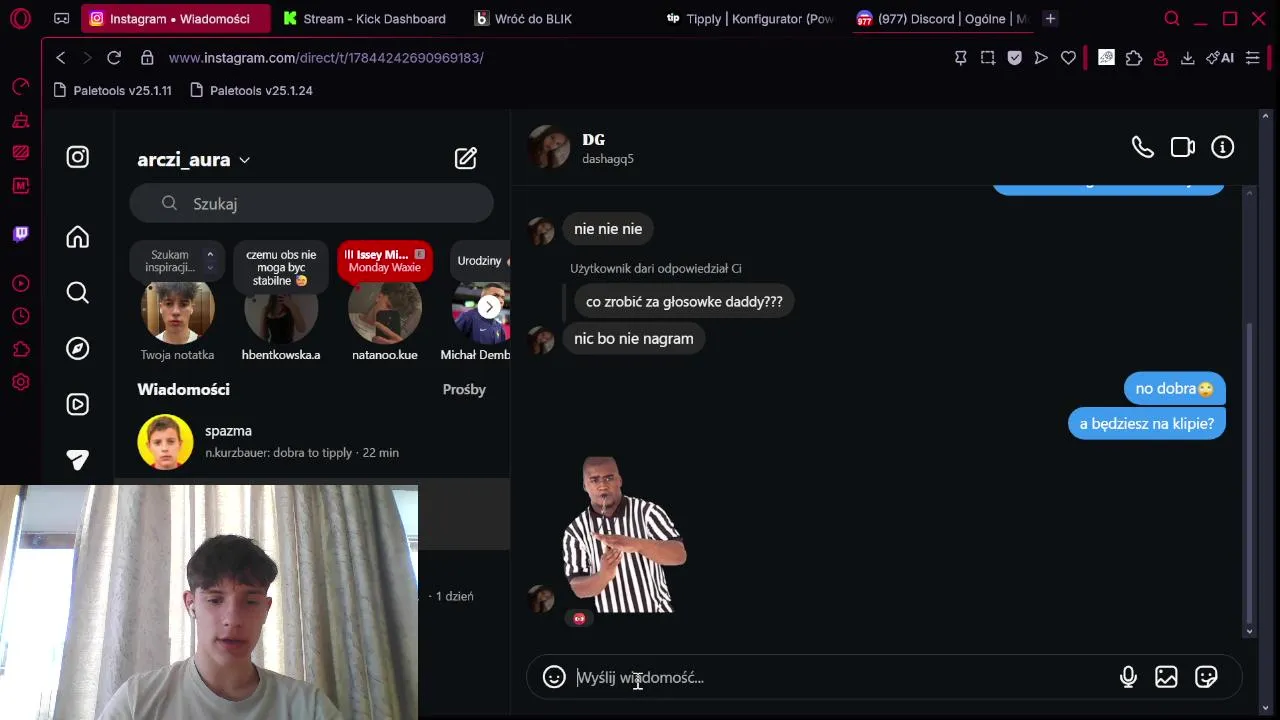Open Opera snapshot tool icon
1280x720 pixels.
tap(988, 58)
